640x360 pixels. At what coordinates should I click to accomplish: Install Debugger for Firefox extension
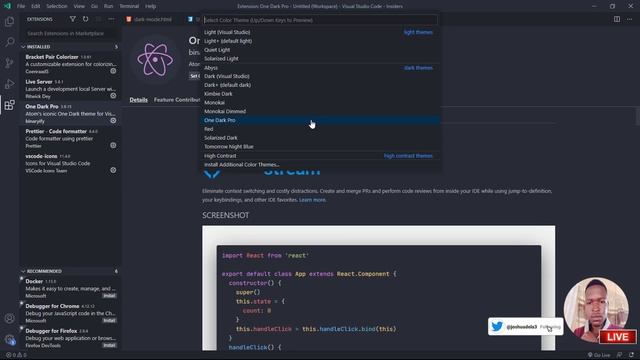[109, 345]
